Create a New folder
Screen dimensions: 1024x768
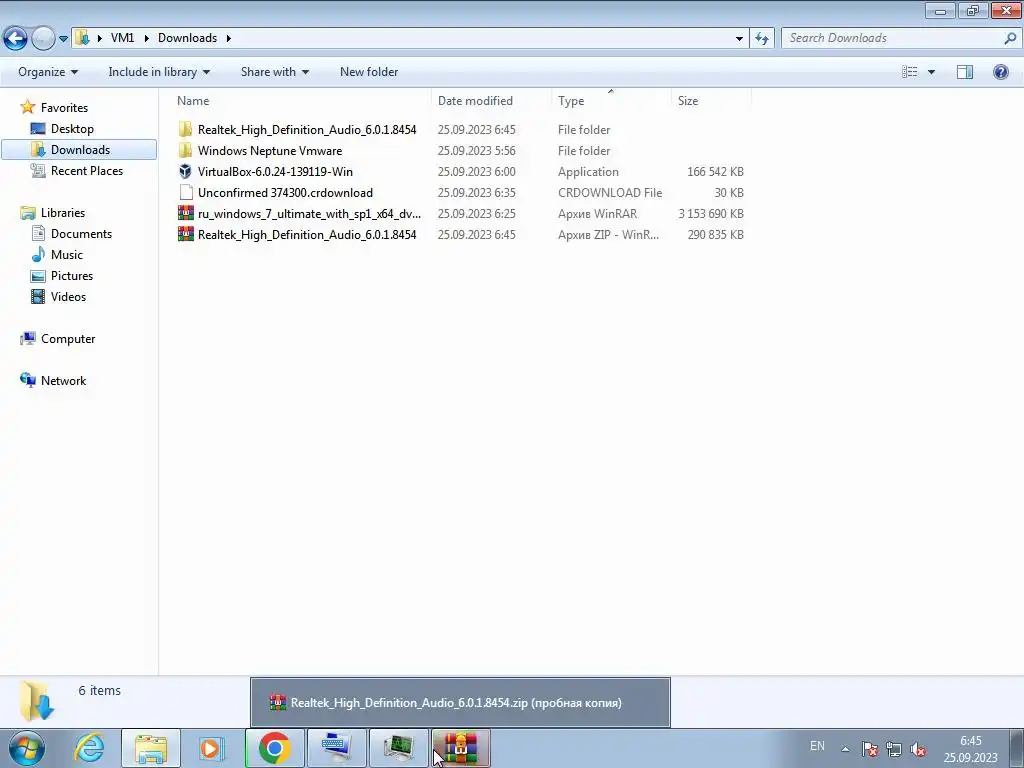(x=369, y=72)
